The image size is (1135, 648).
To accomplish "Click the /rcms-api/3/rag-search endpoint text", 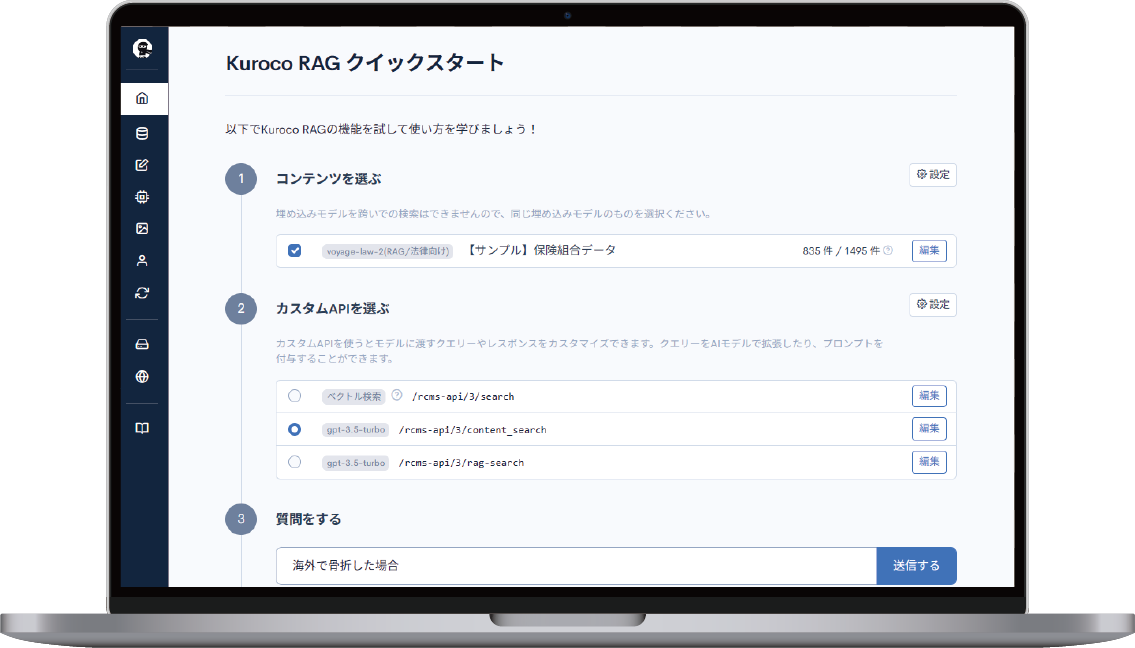I will [462, 463].
